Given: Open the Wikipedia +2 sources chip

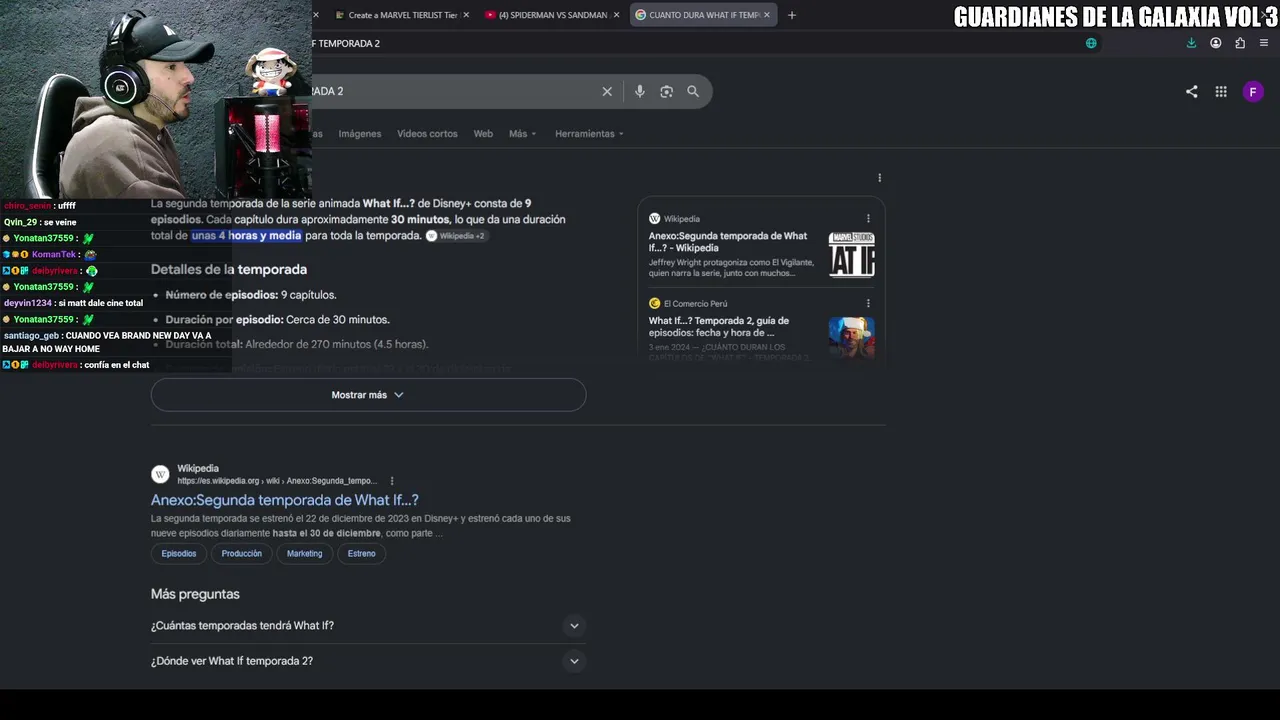Looking at the screenshot, I should [457, 236].
